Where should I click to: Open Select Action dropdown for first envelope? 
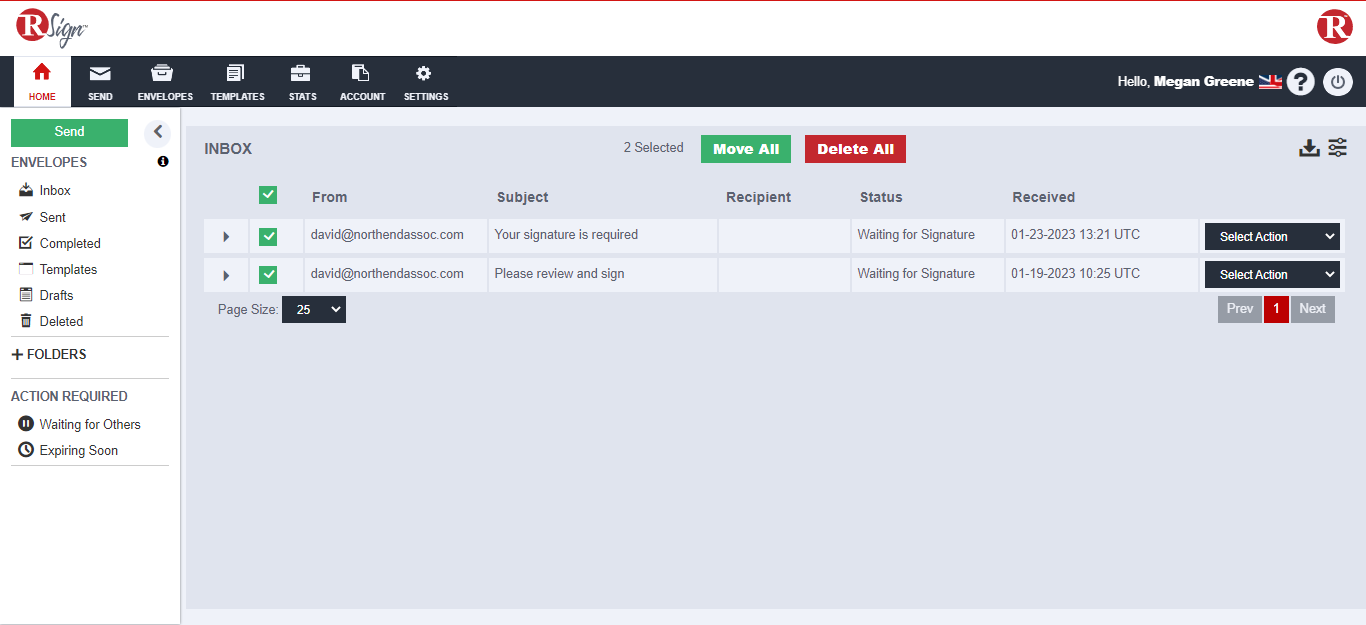pos(1272,237)
